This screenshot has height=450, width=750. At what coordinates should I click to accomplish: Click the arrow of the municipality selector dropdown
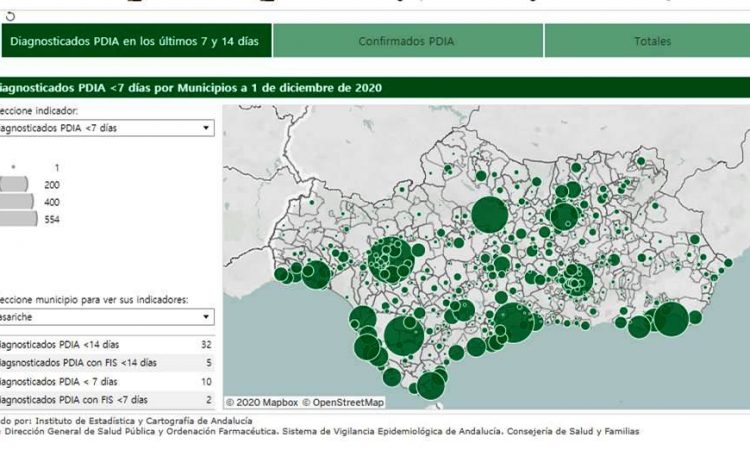click(x=205, y=316)
